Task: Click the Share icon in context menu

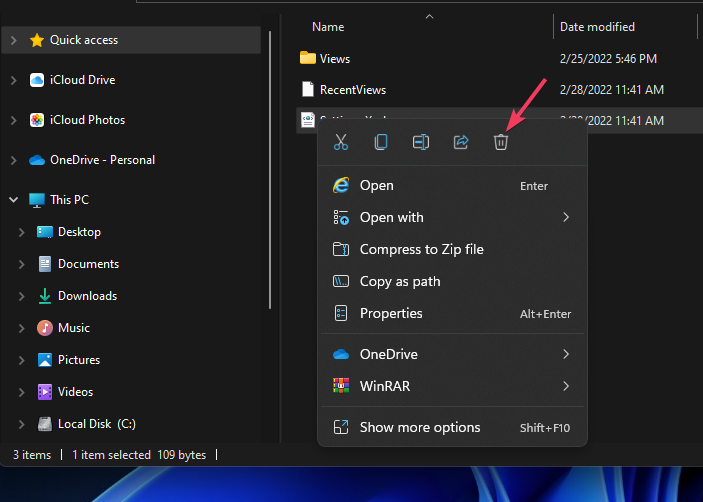Action: tap(461, 142)
